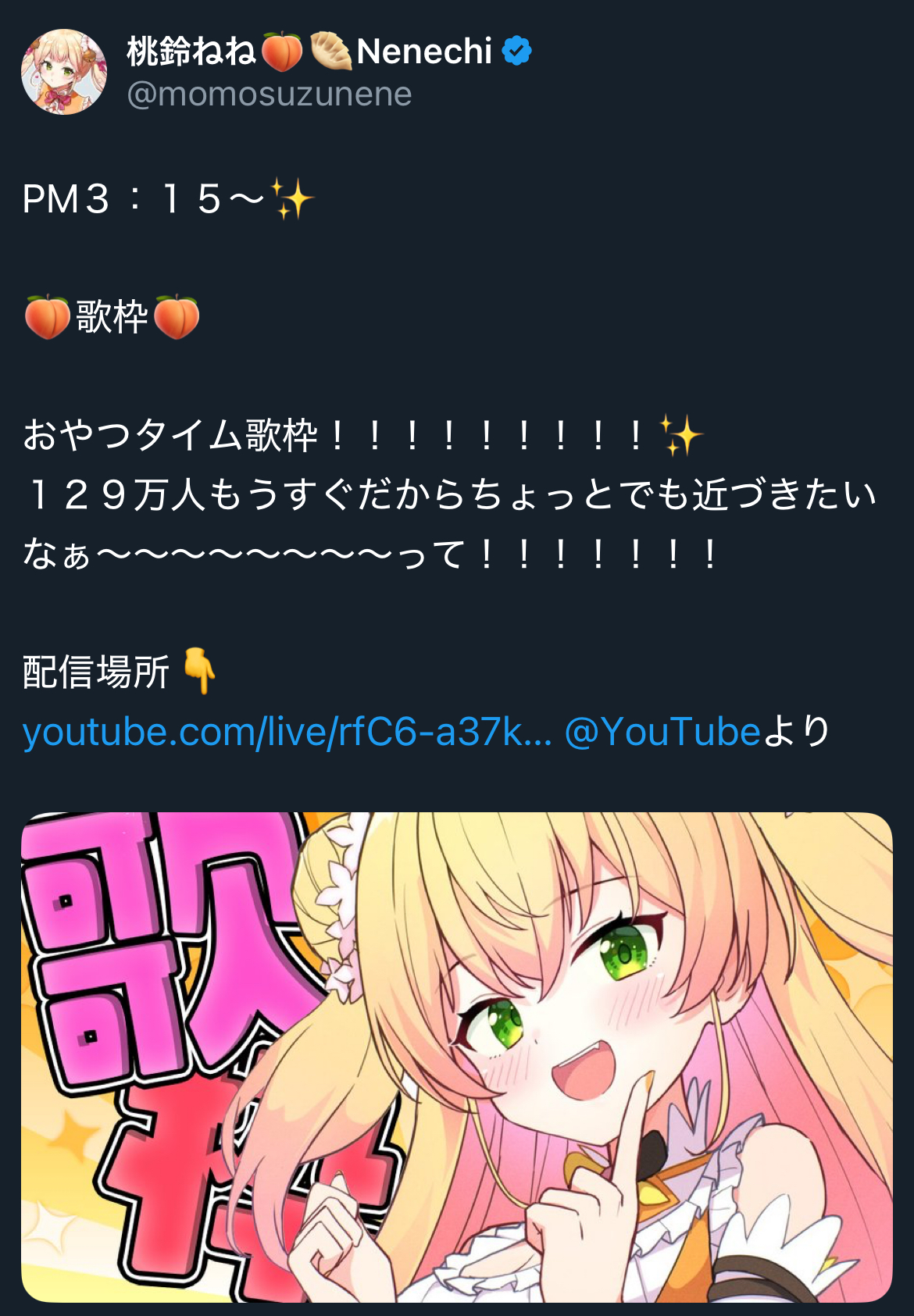Tap the peach emoji before 歌枠
This screenshot has height=1316, width=914.
pos(47,317)
